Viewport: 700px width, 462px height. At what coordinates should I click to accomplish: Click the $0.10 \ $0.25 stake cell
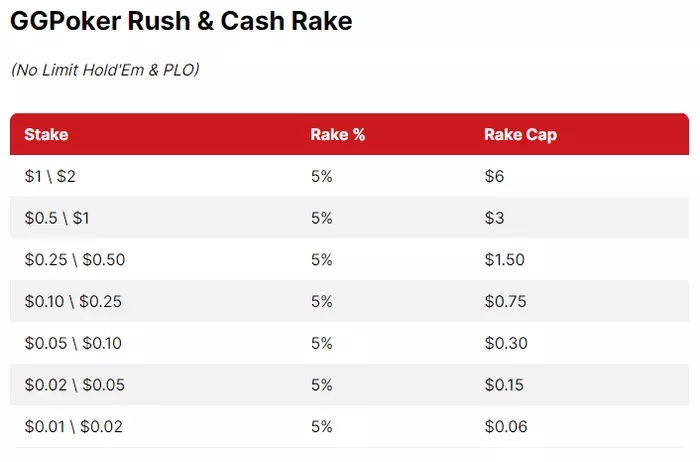[74, 301]
